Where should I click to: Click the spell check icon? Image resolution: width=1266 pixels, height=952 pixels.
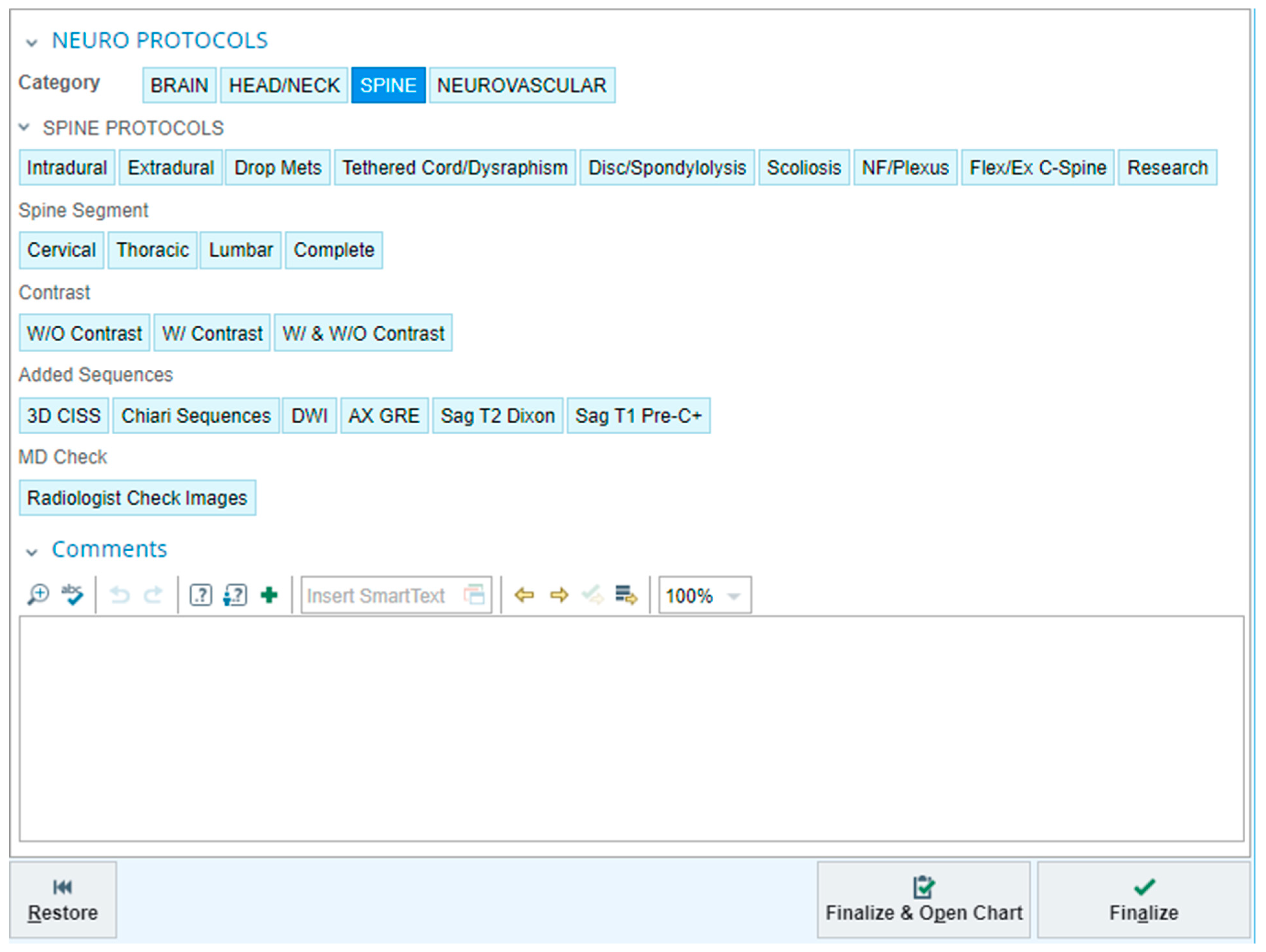(72, 596)
